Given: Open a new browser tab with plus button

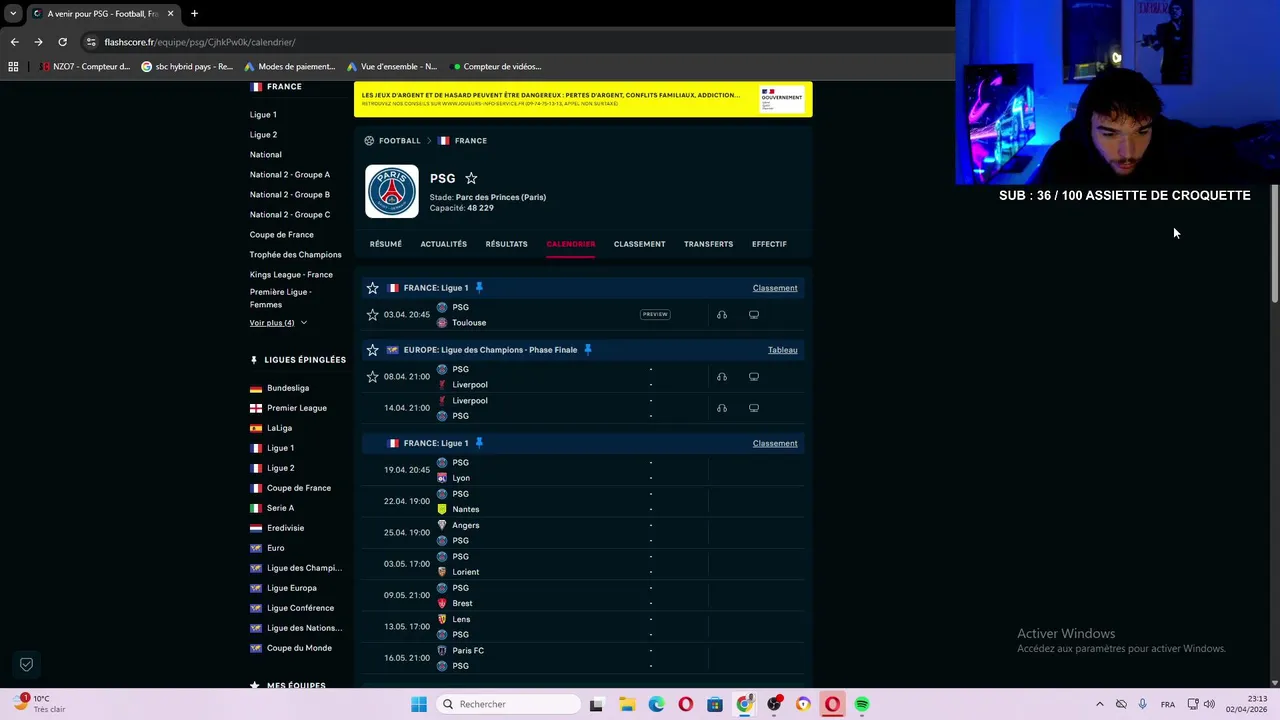Looking at the screenshot, I should click(194, 14).
